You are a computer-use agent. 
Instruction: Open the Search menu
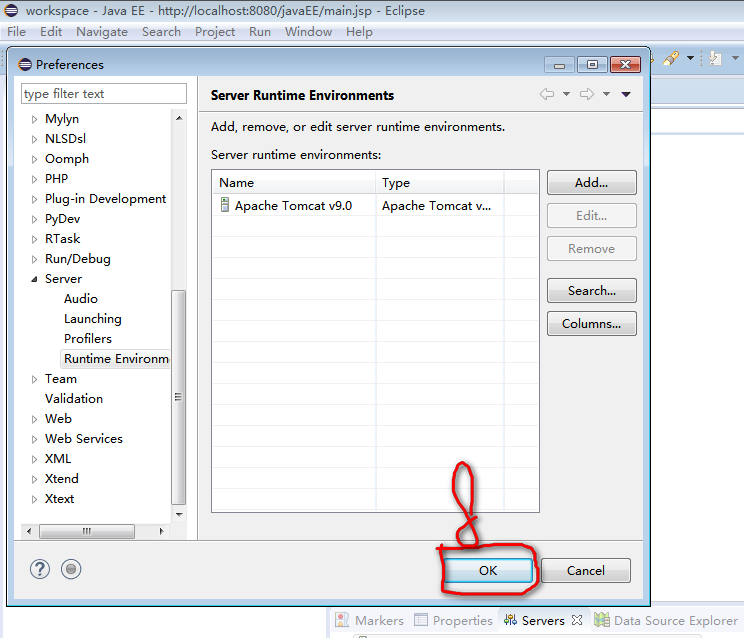pyautogui.click(x=161, y=31)
